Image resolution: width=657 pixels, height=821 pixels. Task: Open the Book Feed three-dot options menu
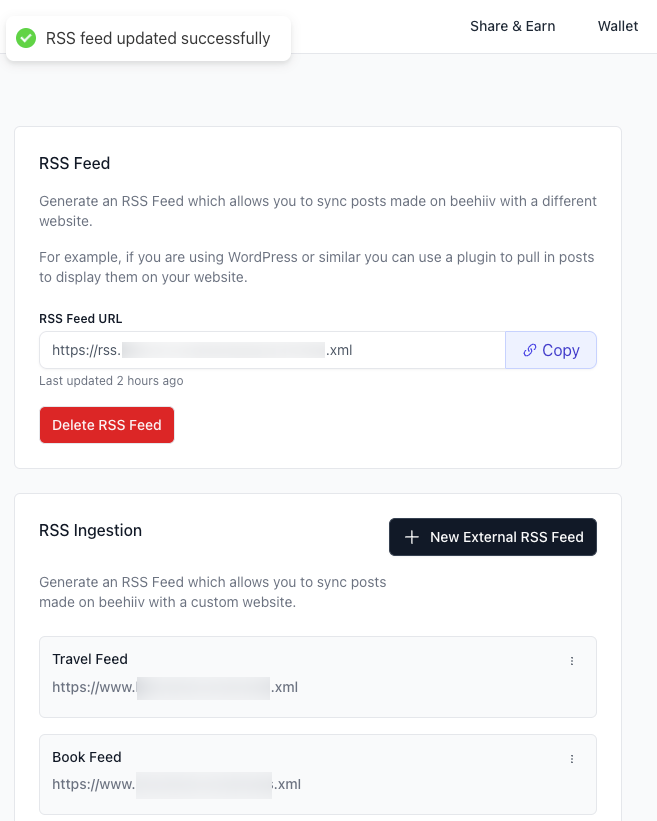click(572, 759)
